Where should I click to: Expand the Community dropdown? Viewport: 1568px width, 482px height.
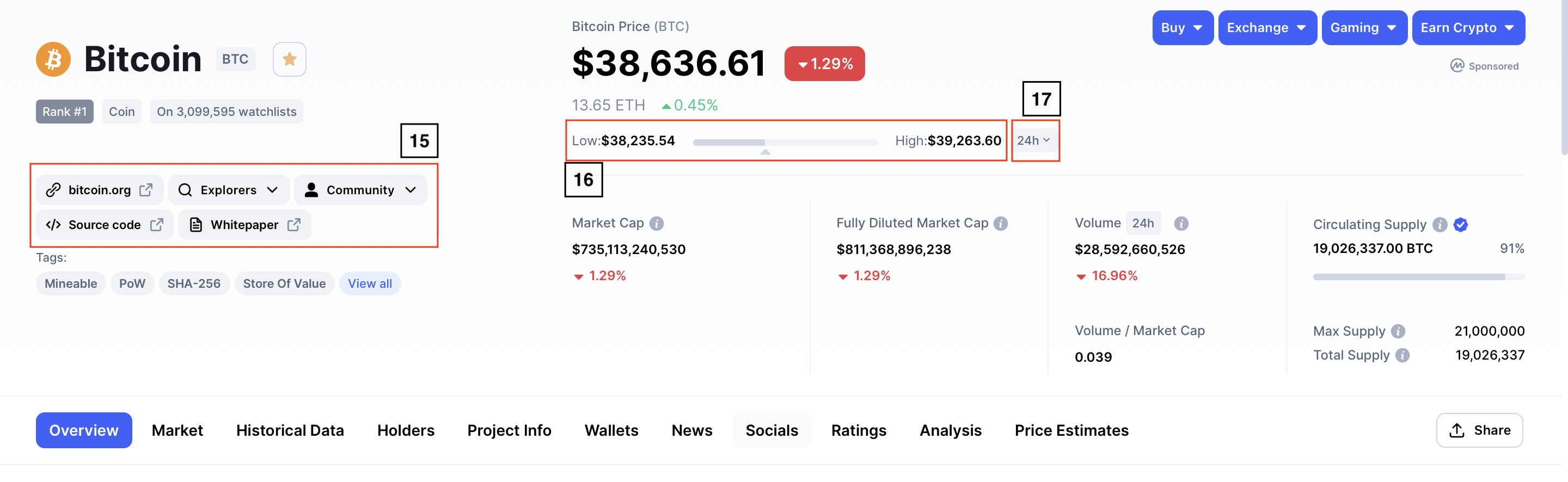pyautogui.click(x=360, y=190)
